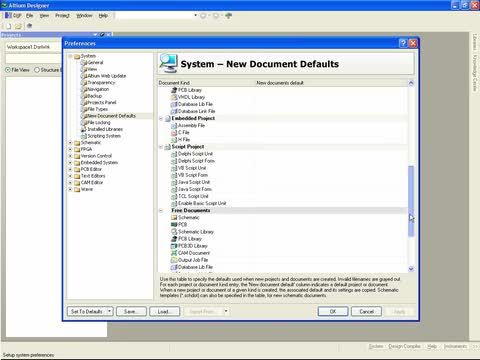
Task: Click the document list scrollbar thumb
Action: 411,201
